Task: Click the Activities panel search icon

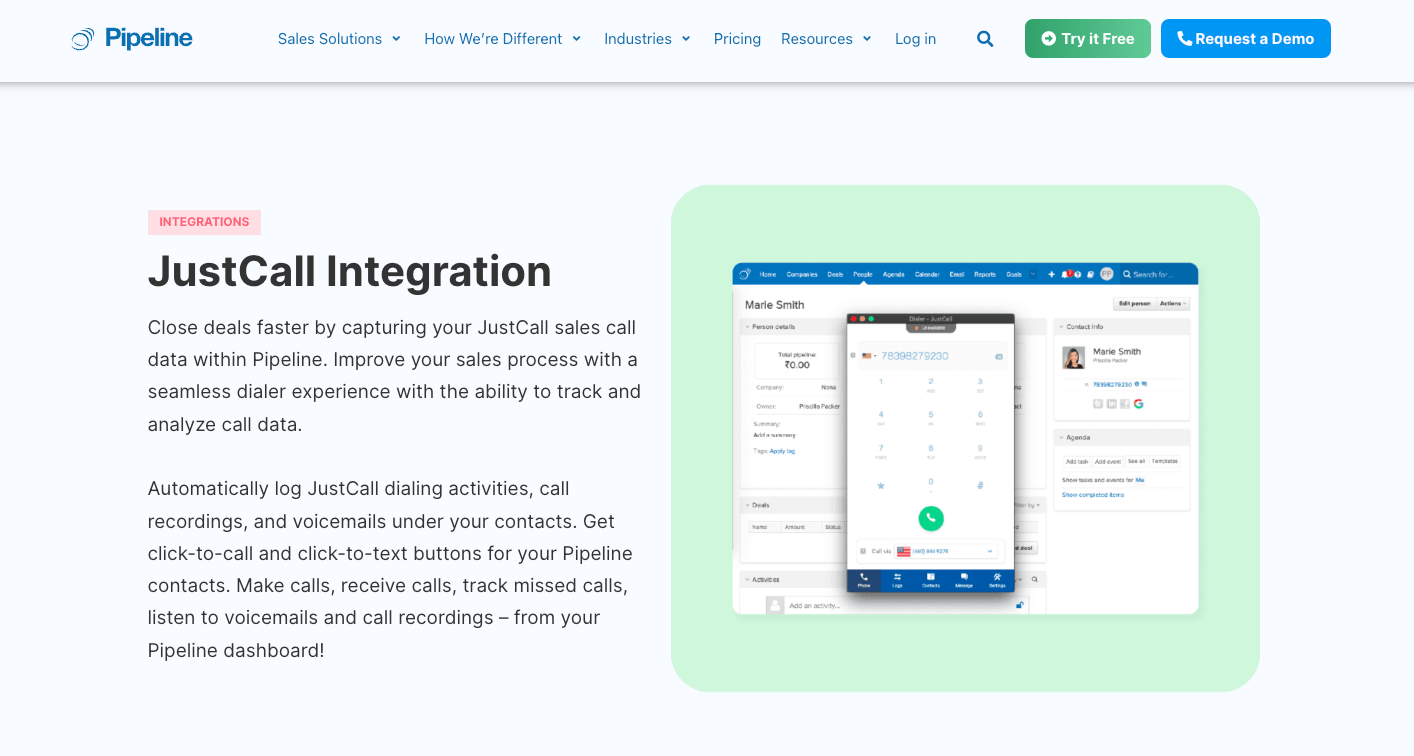Action: pyautogui.click(x=1034, y=579)
